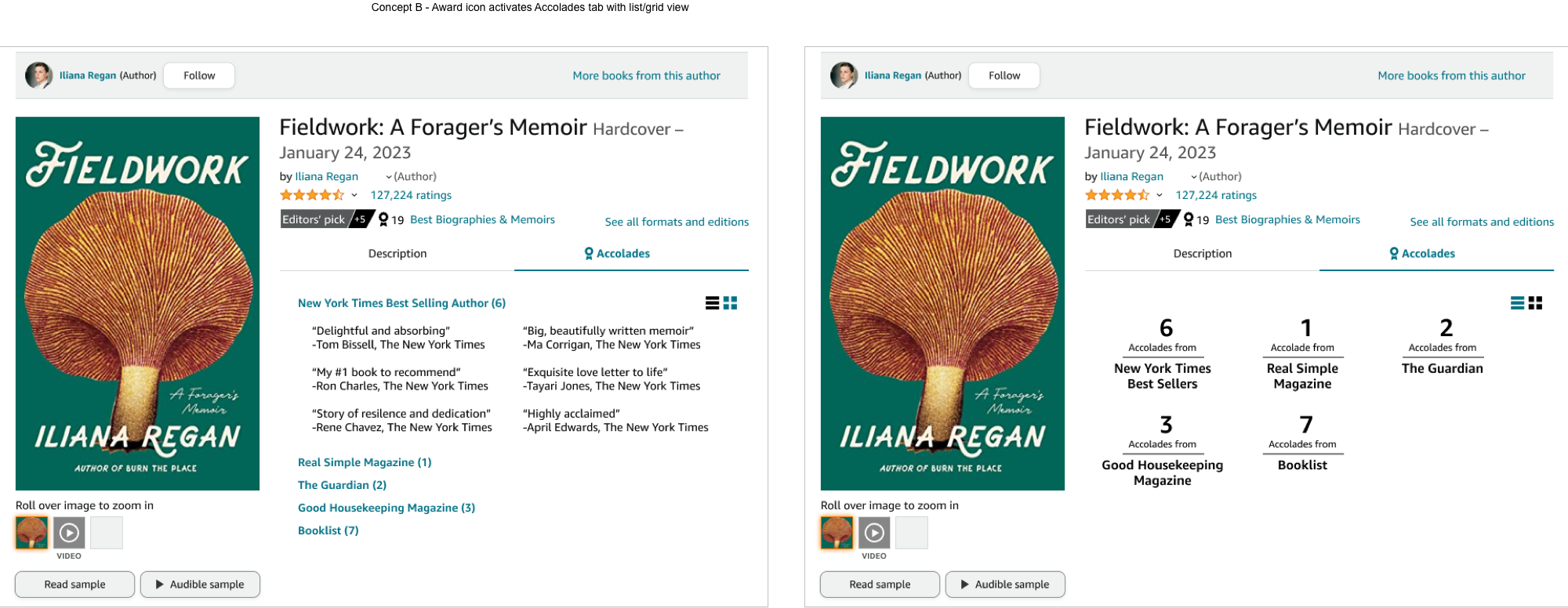Play the Audible sample in the grid-view mockup
Image resolution: width=1568 pixels, height=608 pixels.
(1005, 584)
